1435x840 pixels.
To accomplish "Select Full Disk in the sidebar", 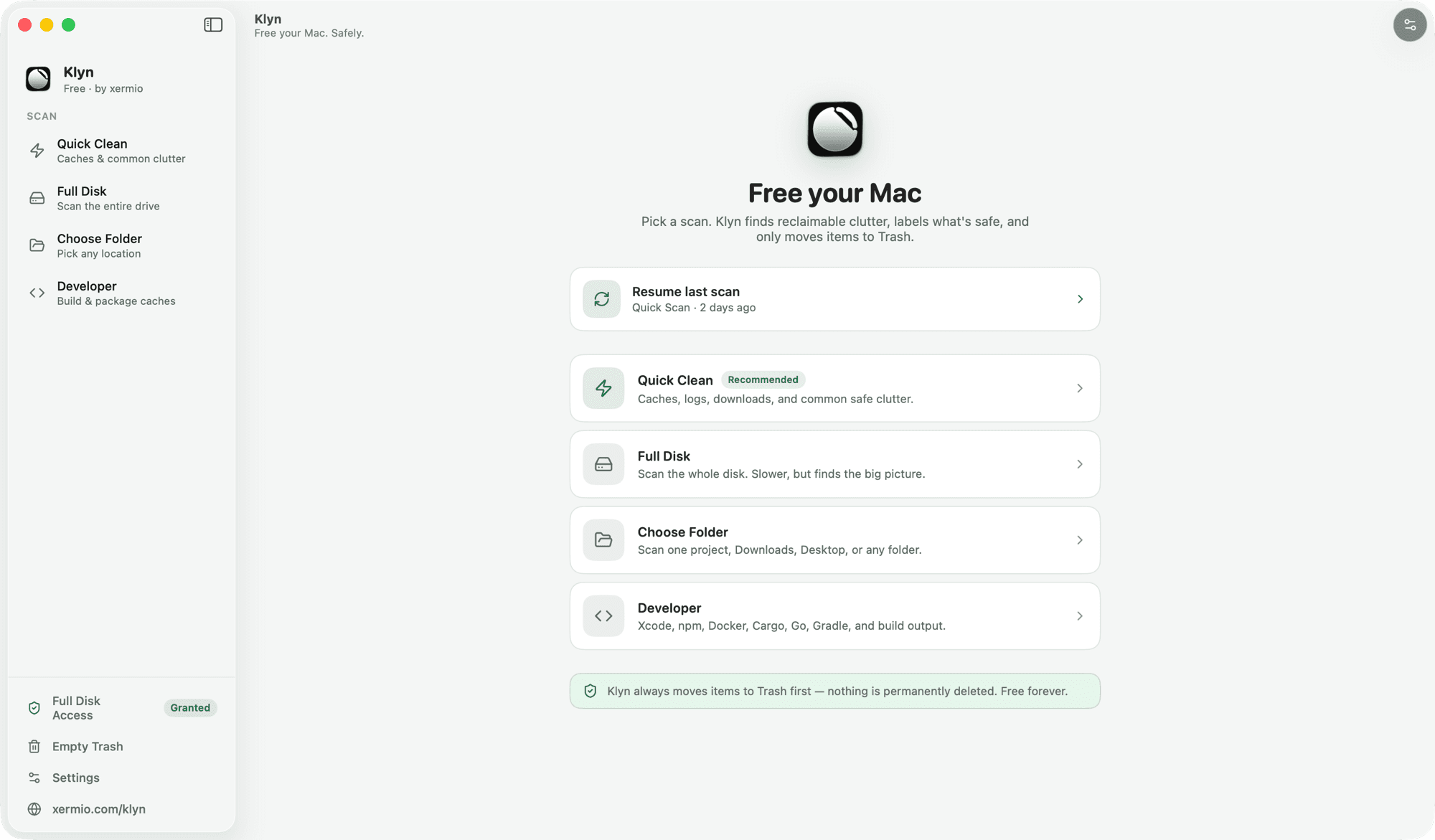I will (121, 198).
